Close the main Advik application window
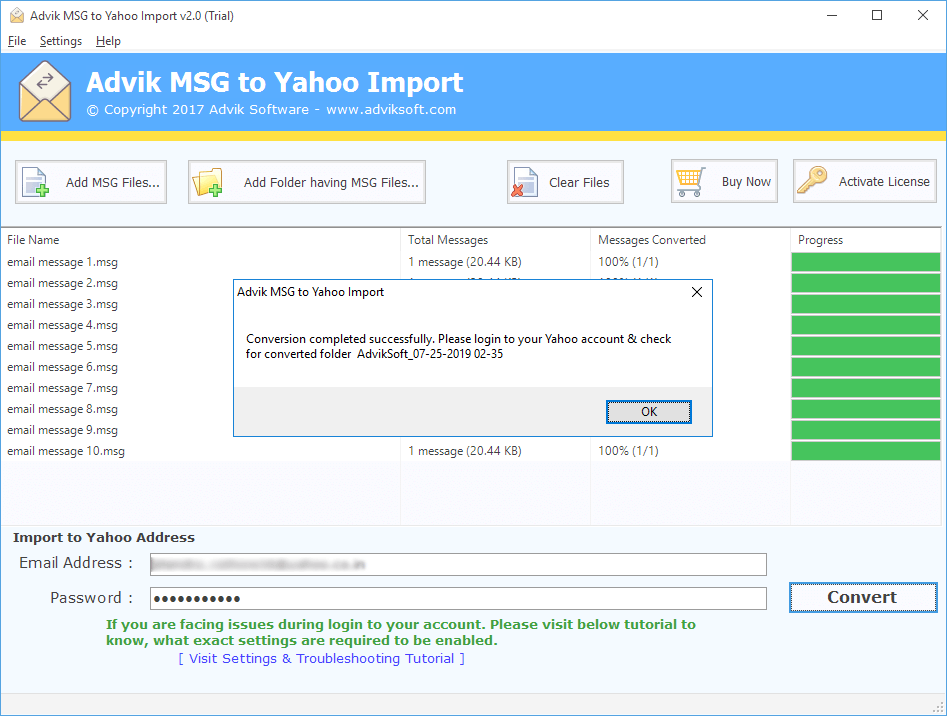The height and width of the screenshot is (716, 947). tap(923, 16)
